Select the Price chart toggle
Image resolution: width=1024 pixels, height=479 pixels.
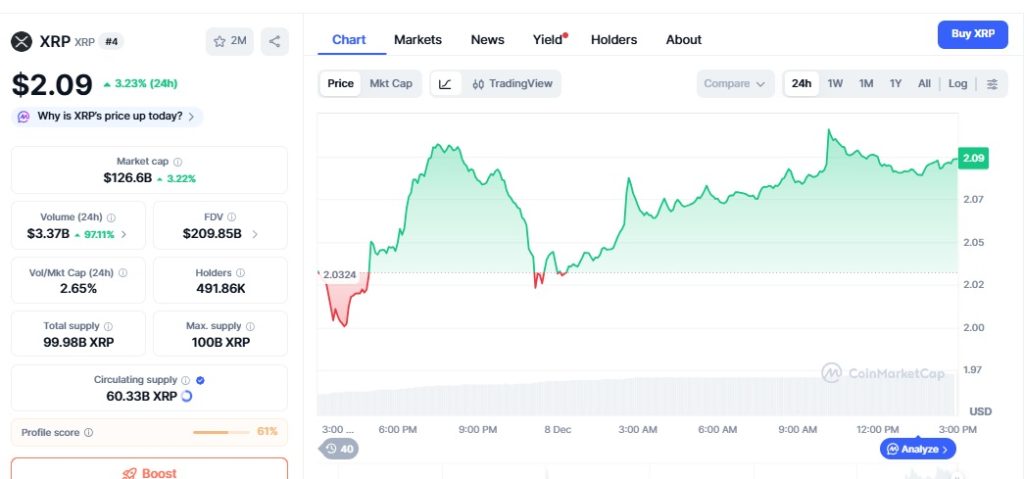tap(340, 84)
